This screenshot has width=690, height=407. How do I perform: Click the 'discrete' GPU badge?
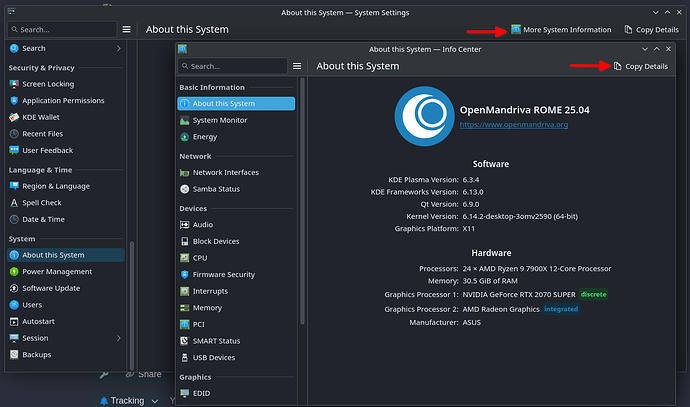pyautogui.click(x=593, y=294)
